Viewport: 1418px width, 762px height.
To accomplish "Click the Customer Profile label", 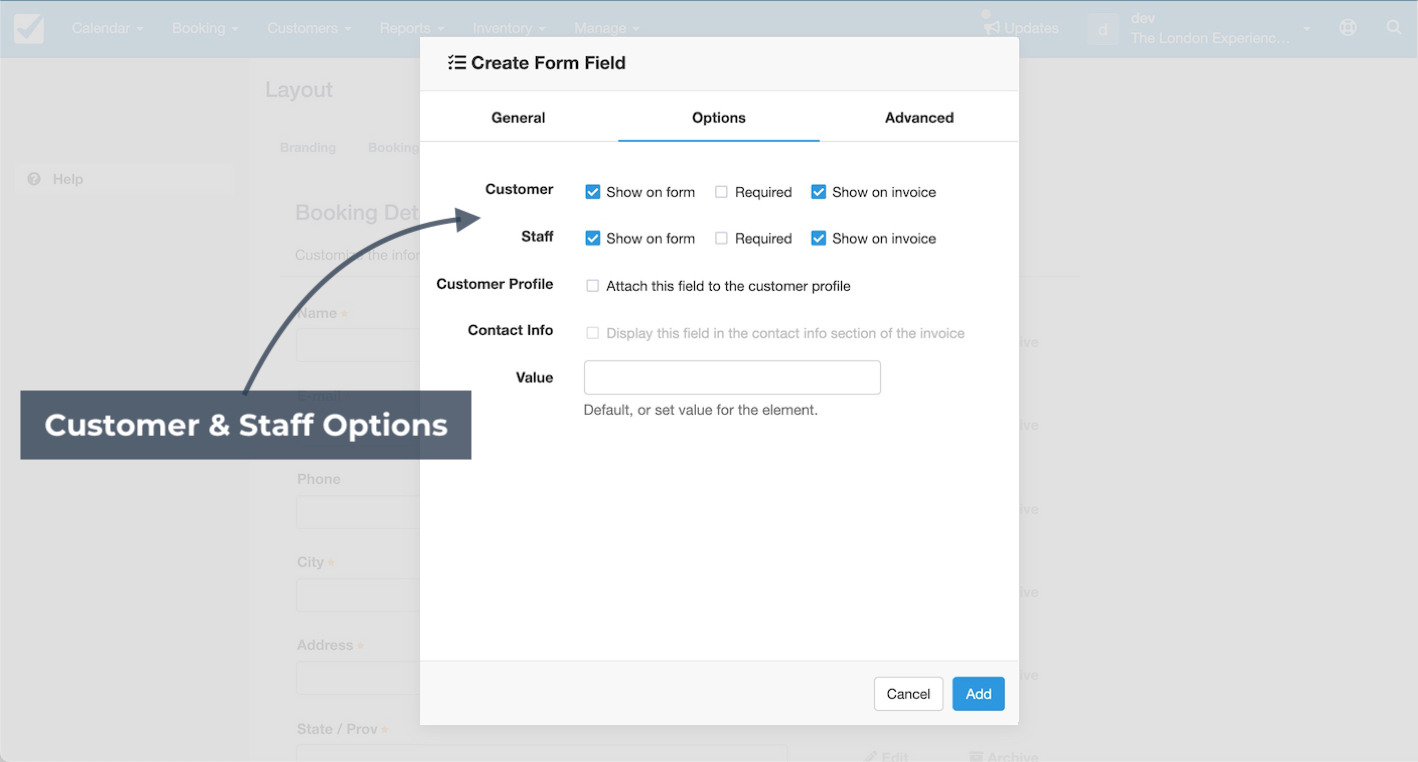I will click(x=495, y=284).
